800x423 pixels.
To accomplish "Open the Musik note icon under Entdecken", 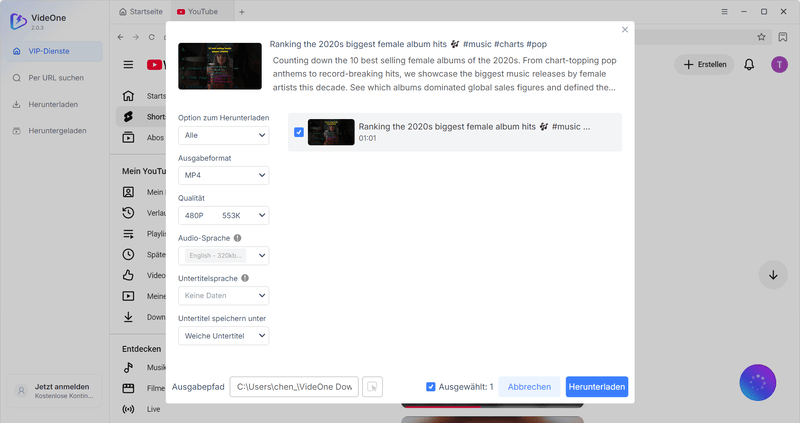I will coord(128,367).
